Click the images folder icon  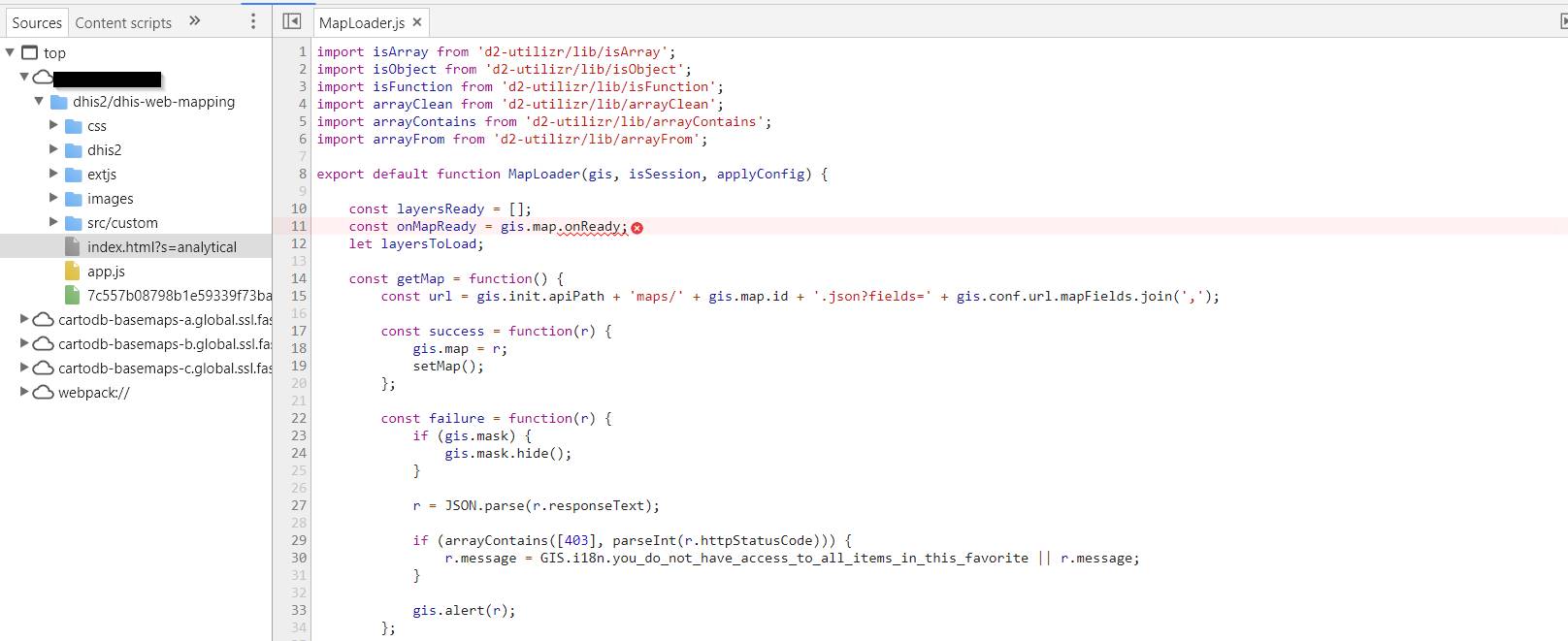[x=73, y=199]
